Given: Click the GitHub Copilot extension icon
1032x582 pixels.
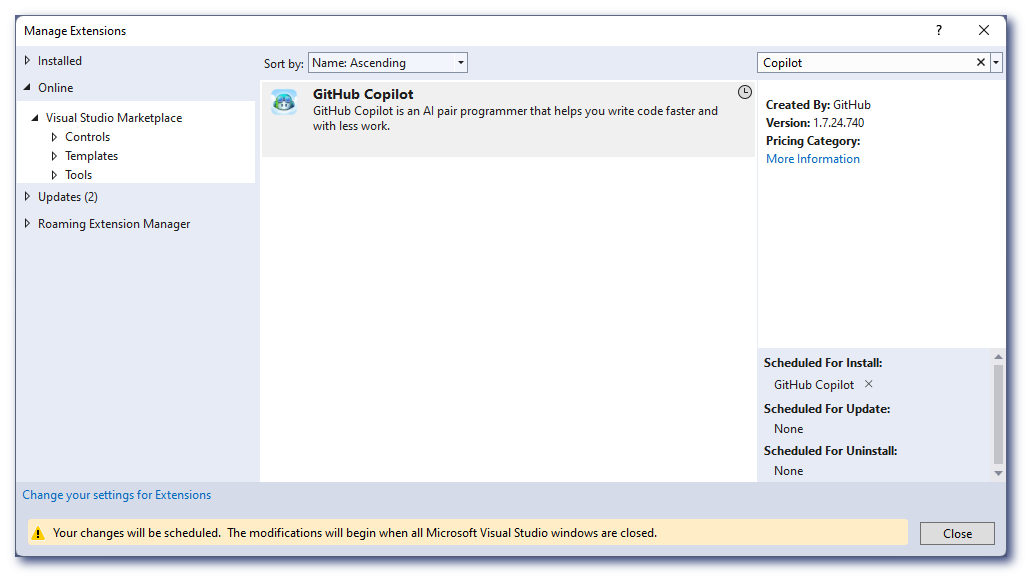Looking at the screenshot, I should pos(284,102).
